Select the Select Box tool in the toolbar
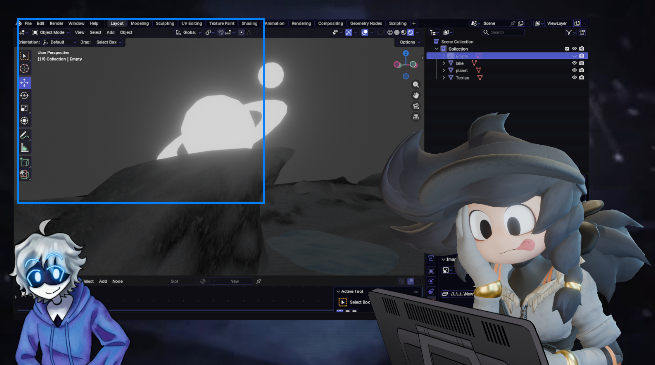The height and width of the screenshot is (365, 655). pos(25,56)
